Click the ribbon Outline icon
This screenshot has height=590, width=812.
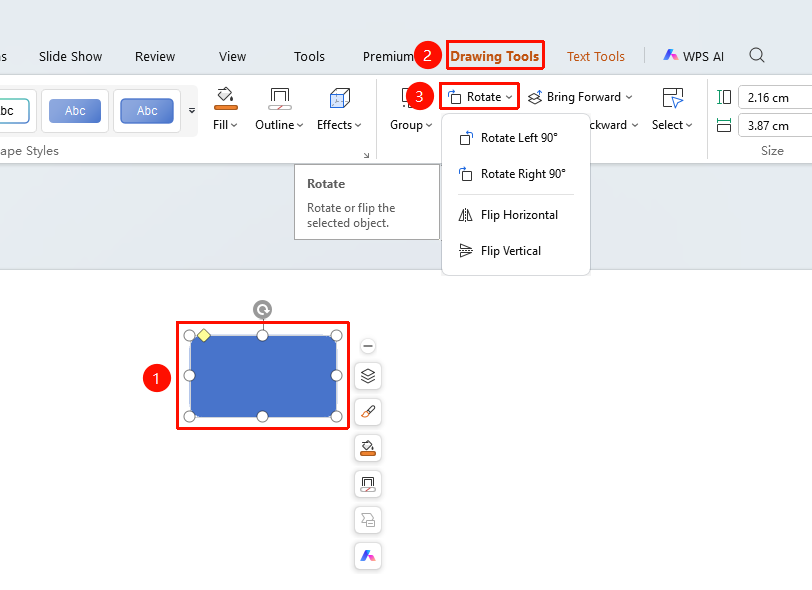[280, 98]
